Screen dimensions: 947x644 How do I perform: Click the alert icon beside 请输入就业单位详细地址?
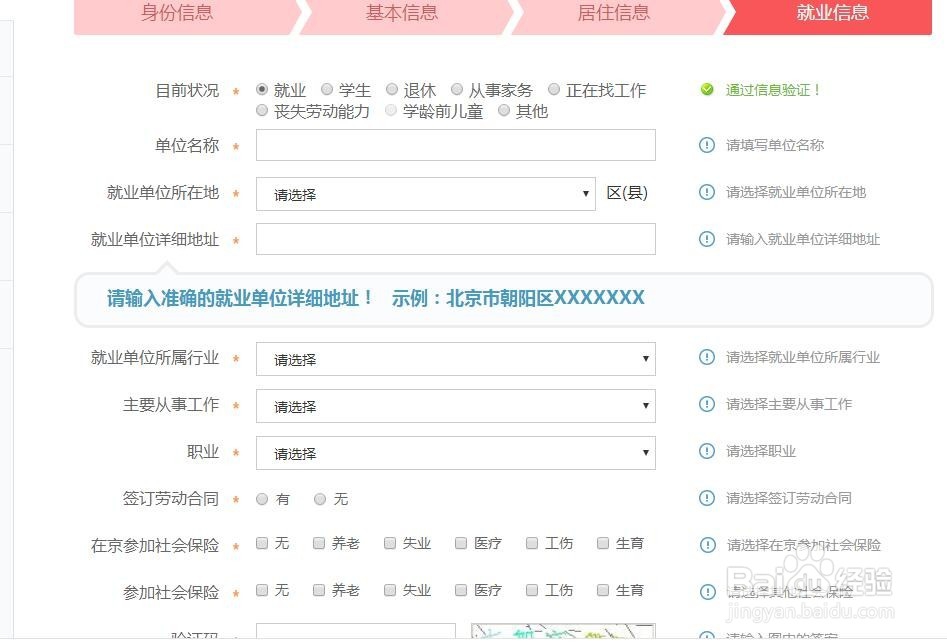tap(708, 239)
